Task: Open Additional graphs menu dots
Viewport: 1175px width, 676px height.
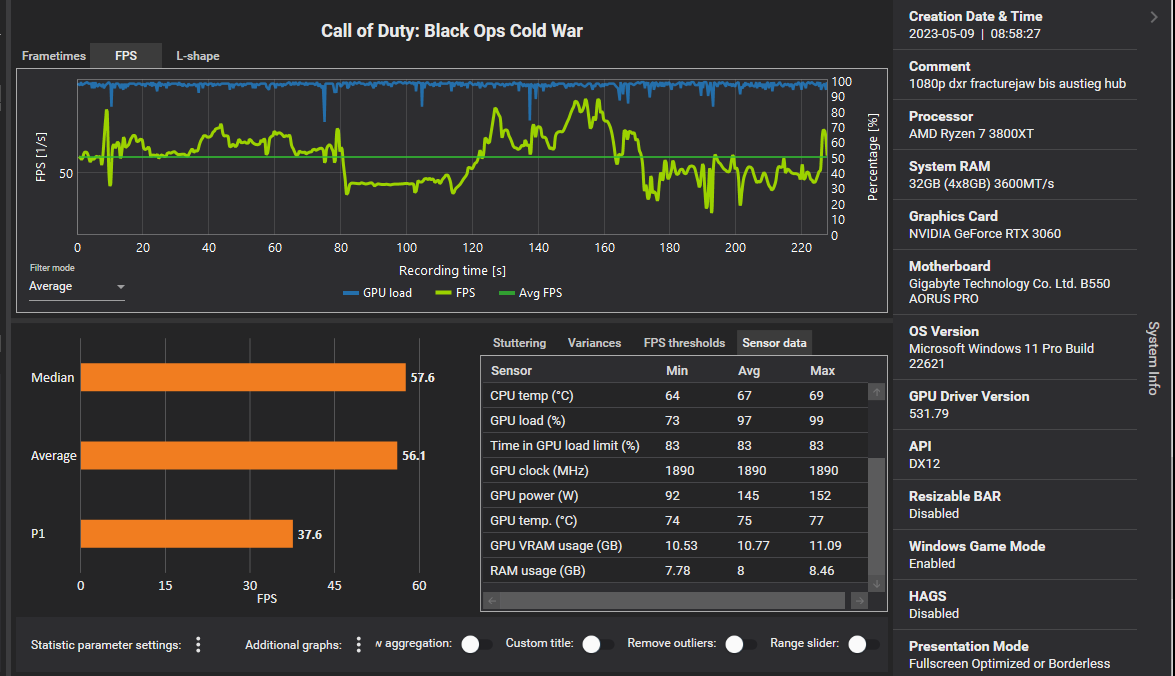Action: (358, 645)
